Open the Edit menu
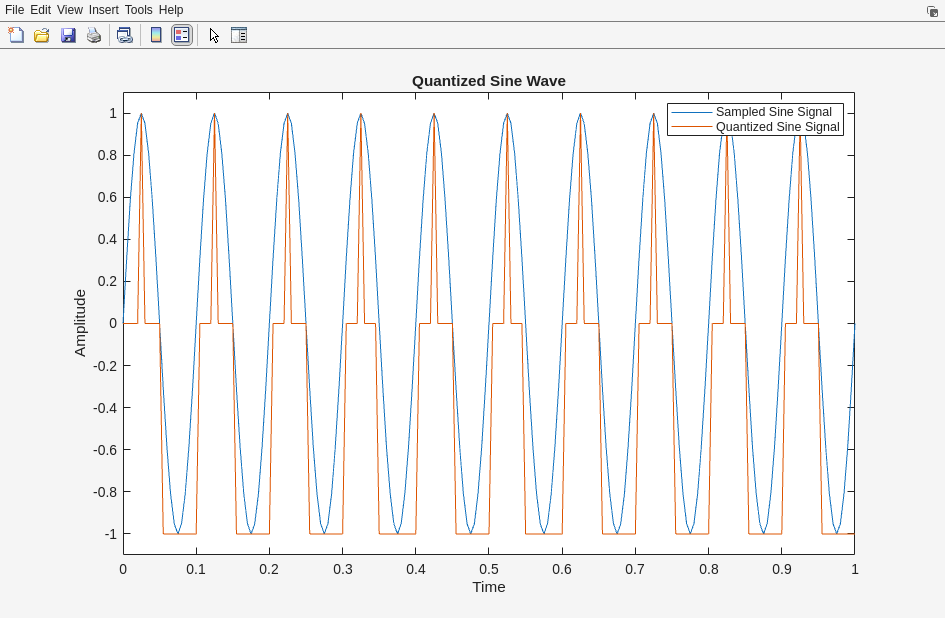The height and width of the screenshot is (618, 945). coord(40,10)
